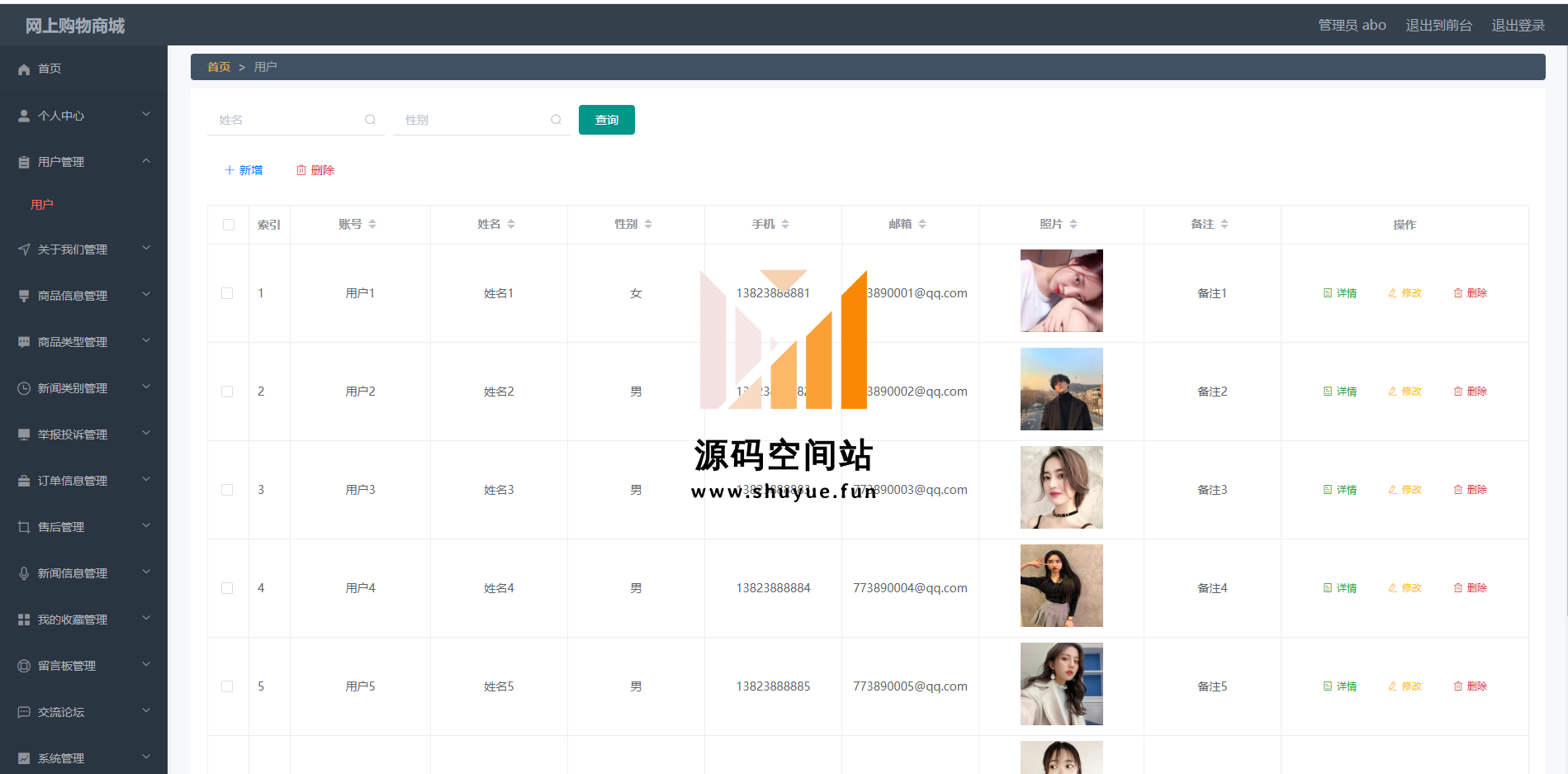Sort by 账号 column arrows
Image resolution: width=1568 pixels, height=774 pixels.
372,224
